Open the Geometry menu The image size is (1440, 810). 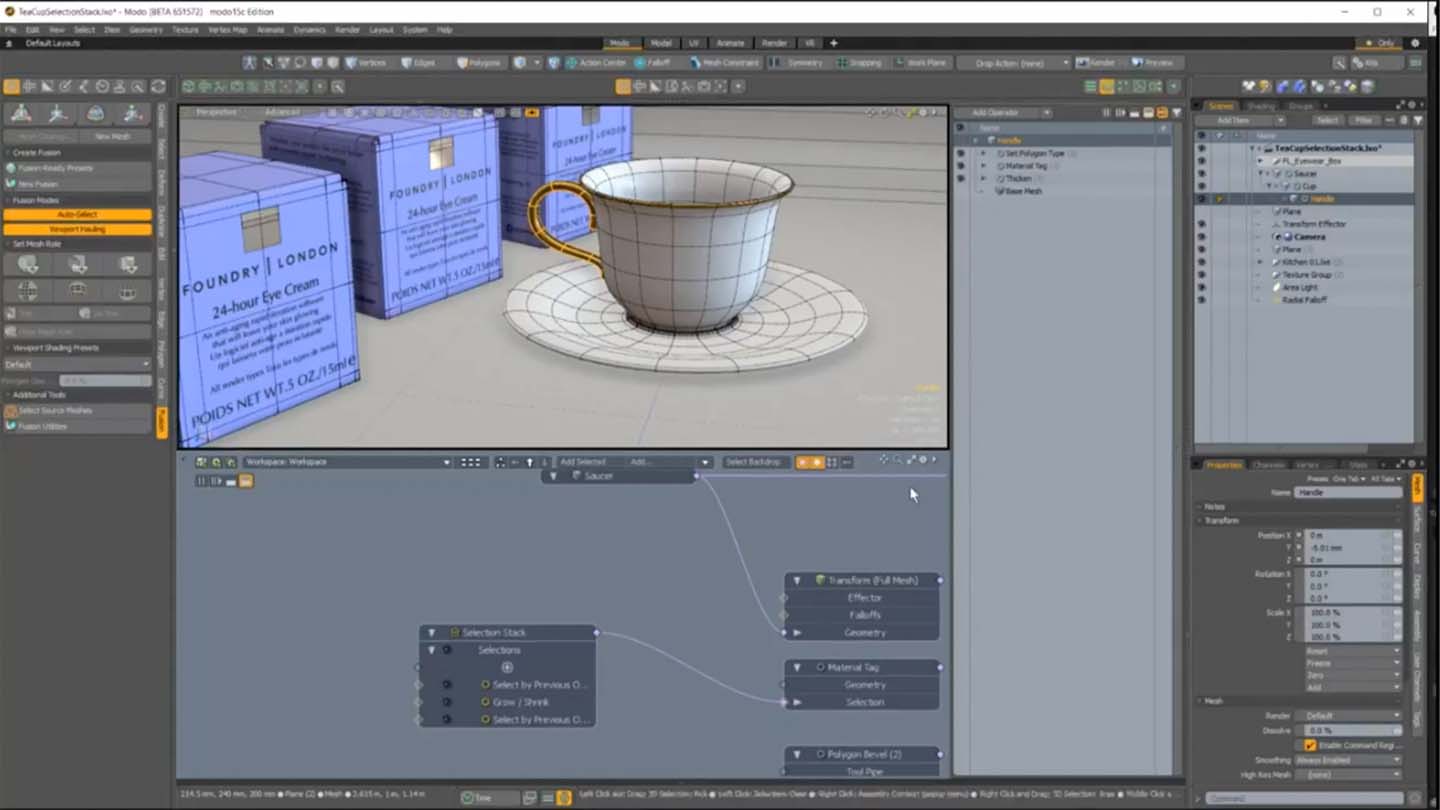(x=145, y=30)
